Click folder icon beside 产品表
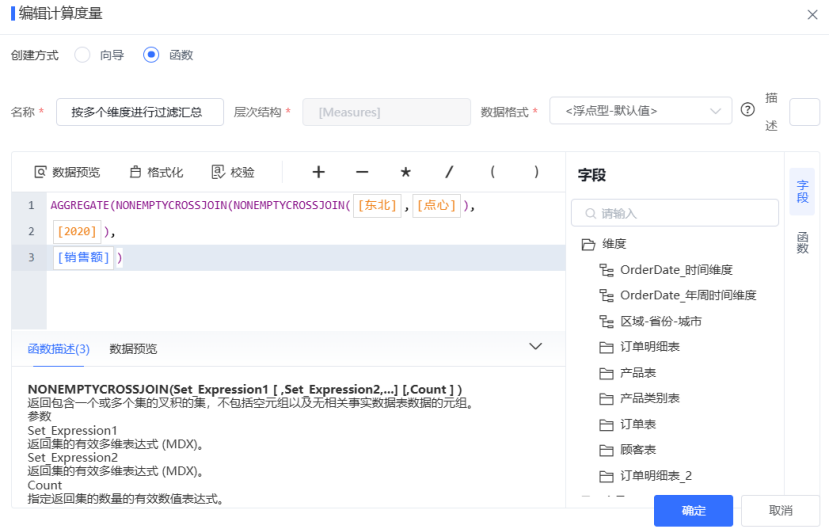 (607, 374)
